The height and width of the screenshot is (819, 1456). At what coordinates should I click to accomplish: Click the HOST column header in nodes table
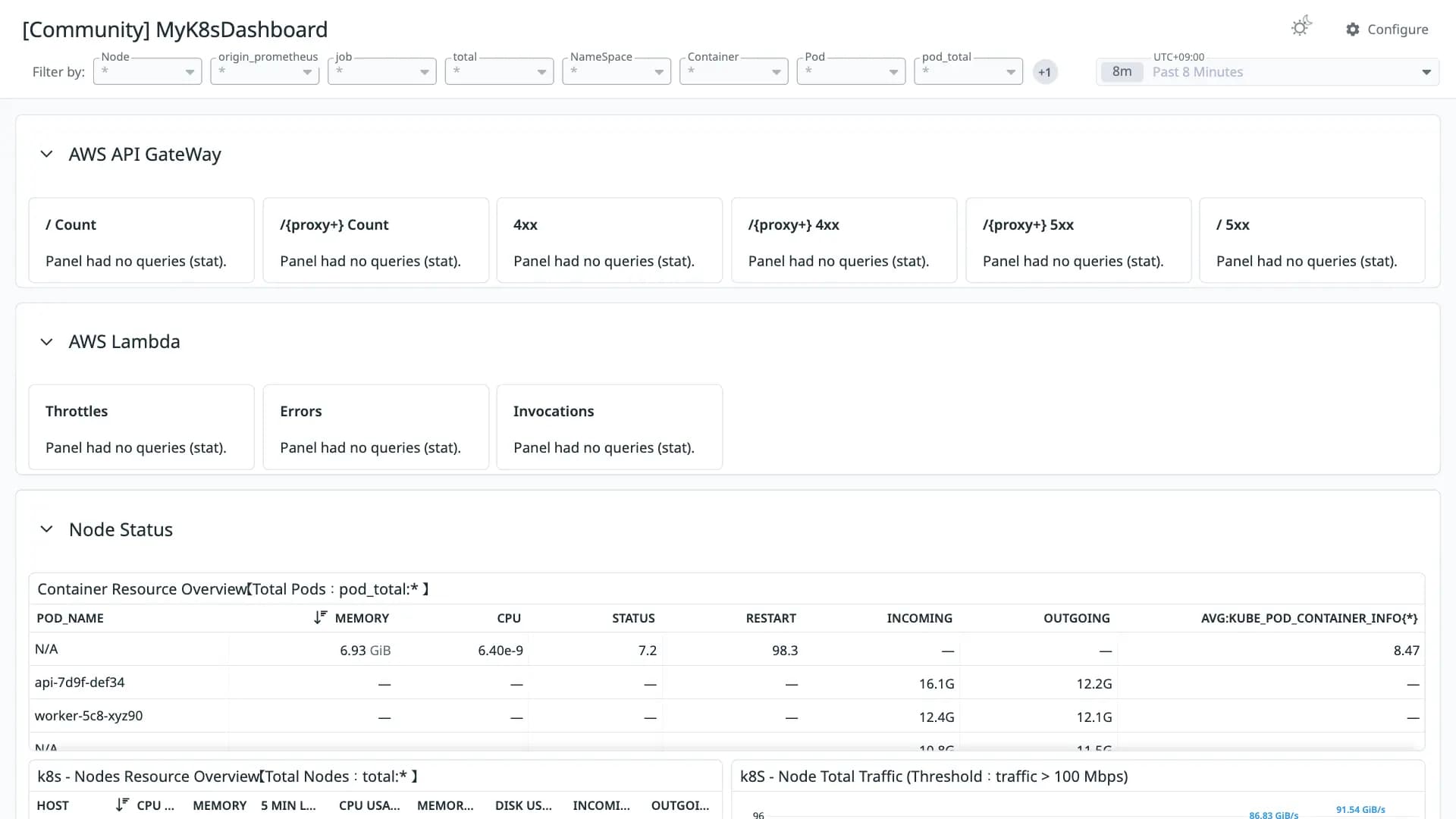tap(52, 805)
